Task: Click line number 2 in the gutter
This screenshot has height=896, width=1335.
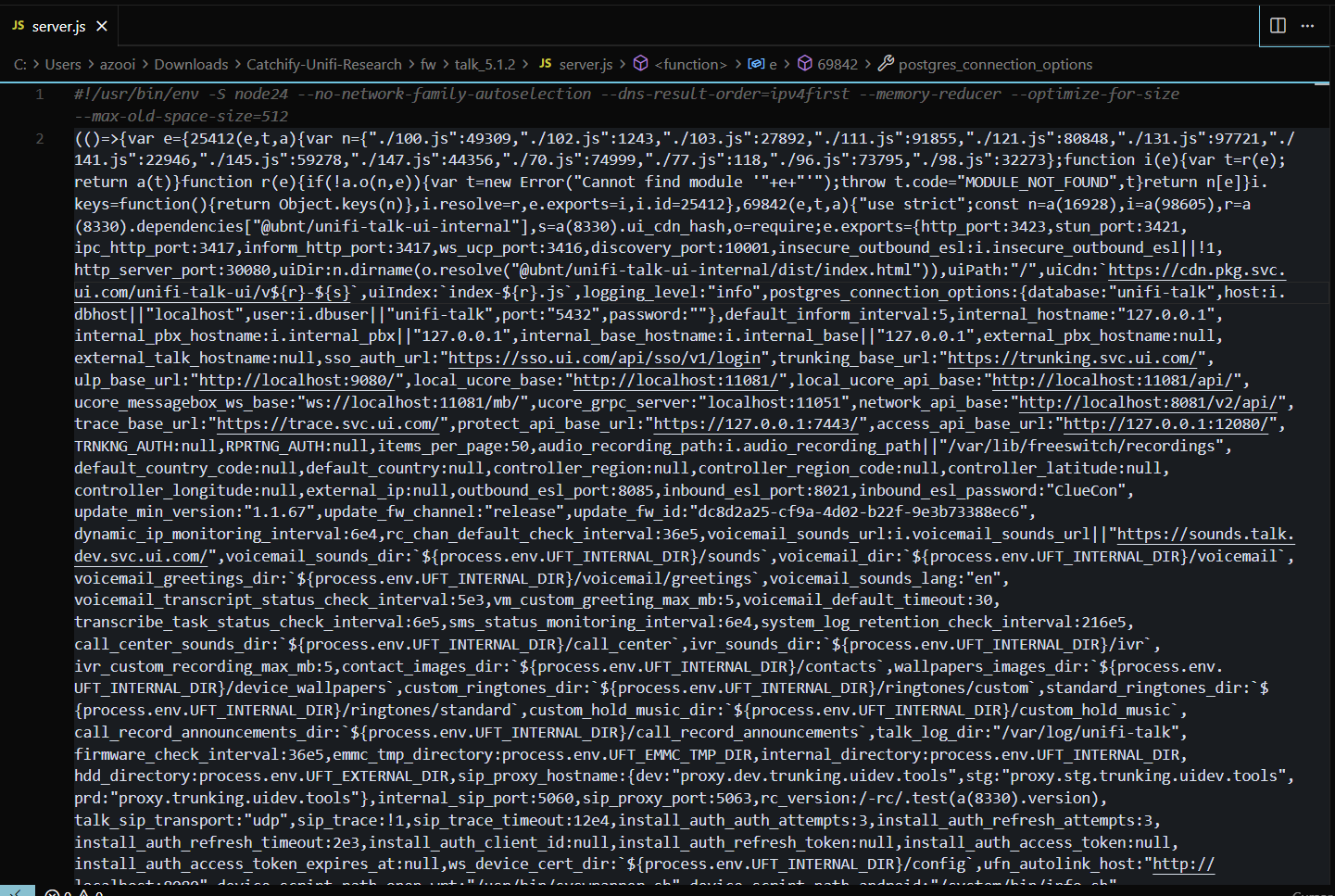Action: (40, 139)
